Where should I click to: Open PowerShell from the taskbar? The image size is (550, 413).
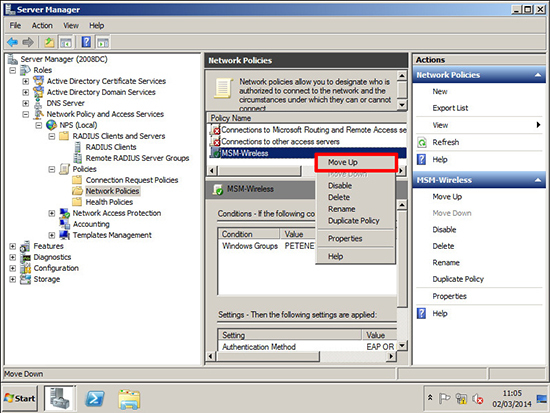tap(95, 399)
